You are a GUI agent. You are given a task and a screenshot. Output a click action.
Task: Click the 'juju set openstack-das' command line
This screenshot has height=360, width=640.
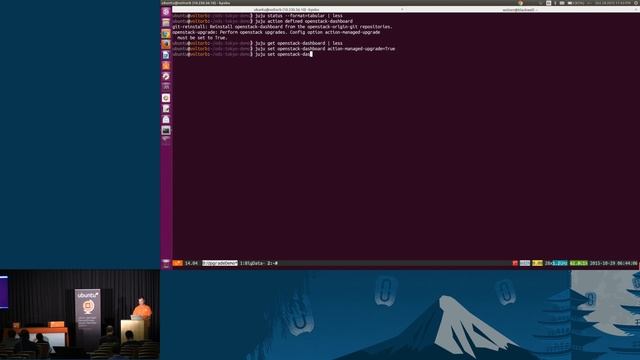[x=284, y=54]
